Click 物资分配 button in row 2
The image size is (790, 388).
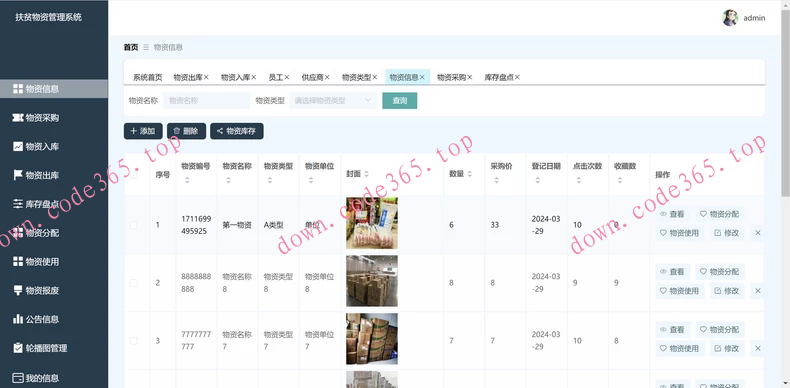tap(719, 272)
